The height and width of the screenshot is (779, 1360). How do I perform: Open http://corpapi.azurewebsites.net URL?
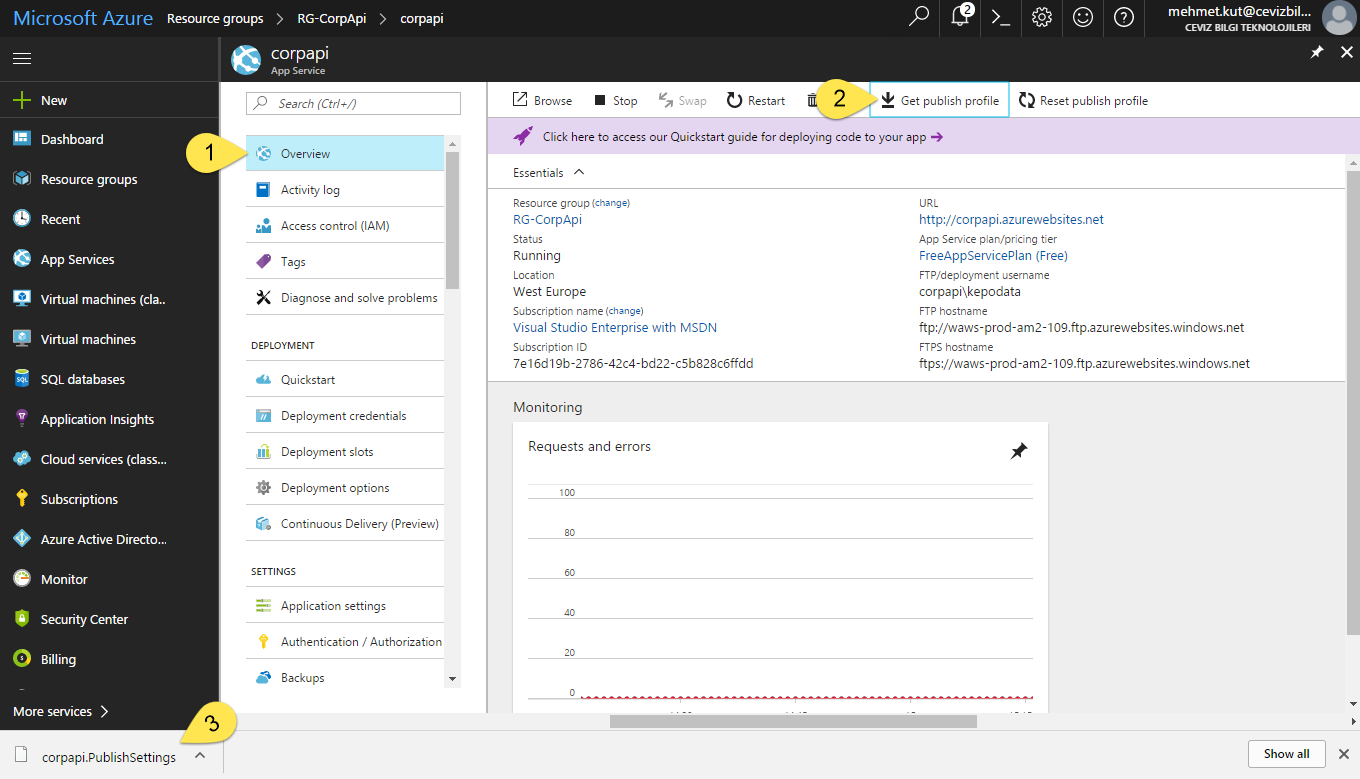[x=1011, y=219]
